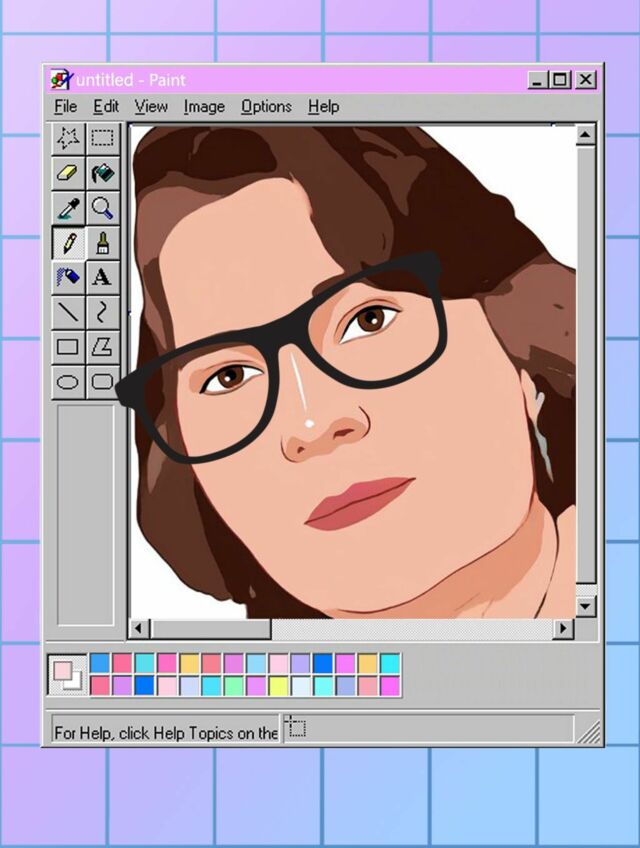The image size is (640, 848).
Task: Activate the Pick Color eyedropper tool
Action: coord(68,208)
